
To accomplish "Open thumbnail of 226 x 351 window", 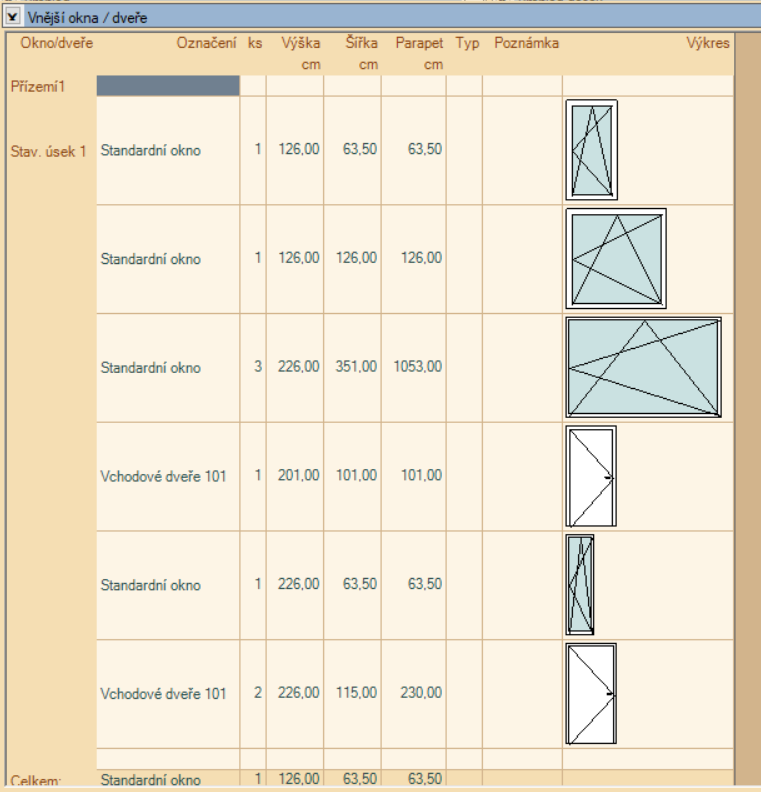I will point(644,367).
